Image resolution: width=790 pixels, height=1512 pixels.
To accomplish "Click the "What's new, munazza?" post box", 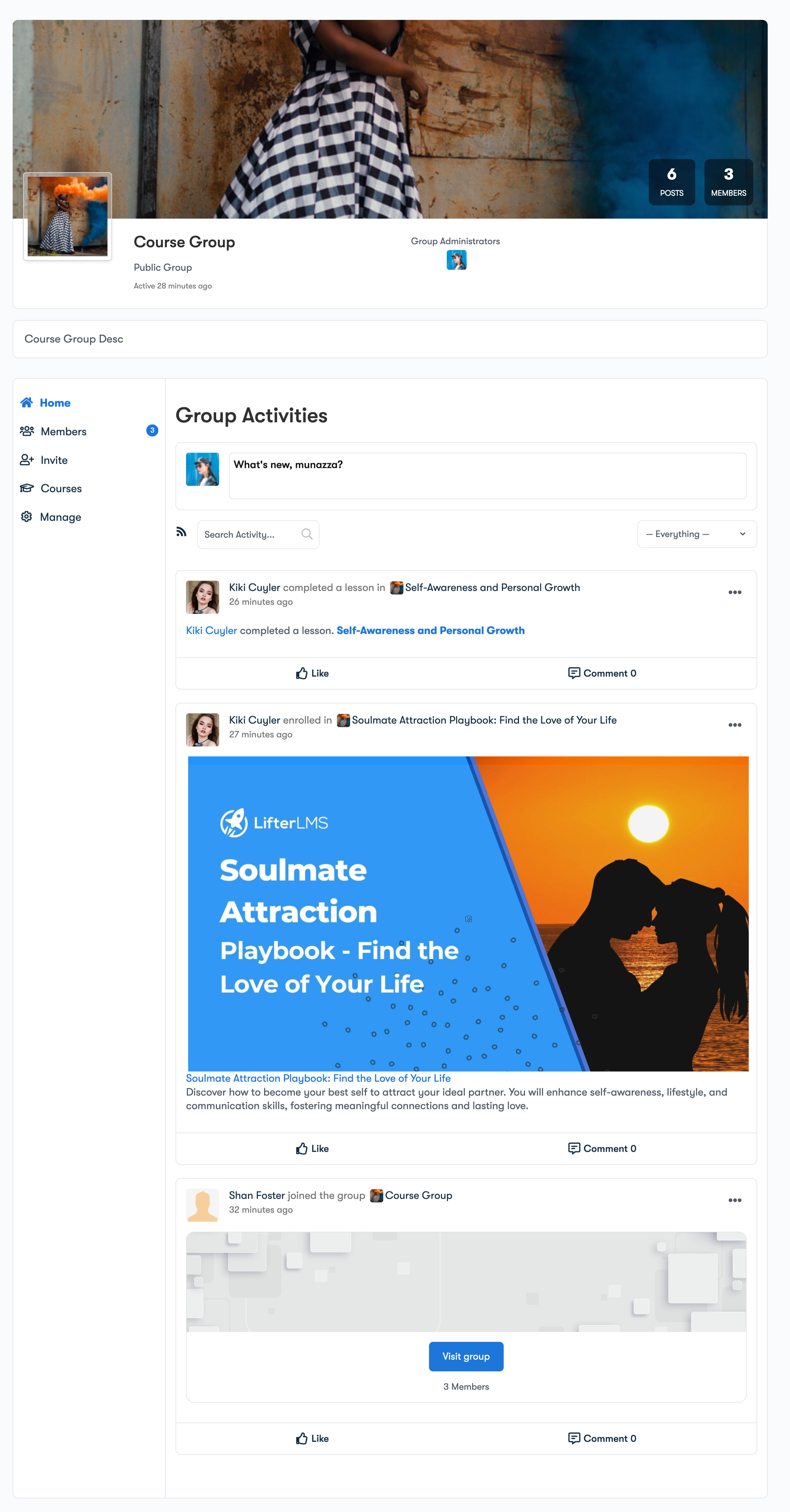I will coord(487,476).
